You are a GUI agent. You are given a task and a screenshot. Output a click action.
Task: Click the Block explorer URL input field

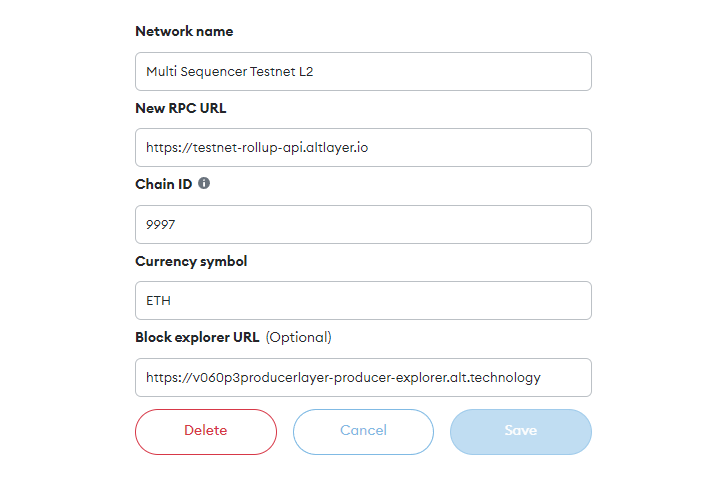point(364,378)
